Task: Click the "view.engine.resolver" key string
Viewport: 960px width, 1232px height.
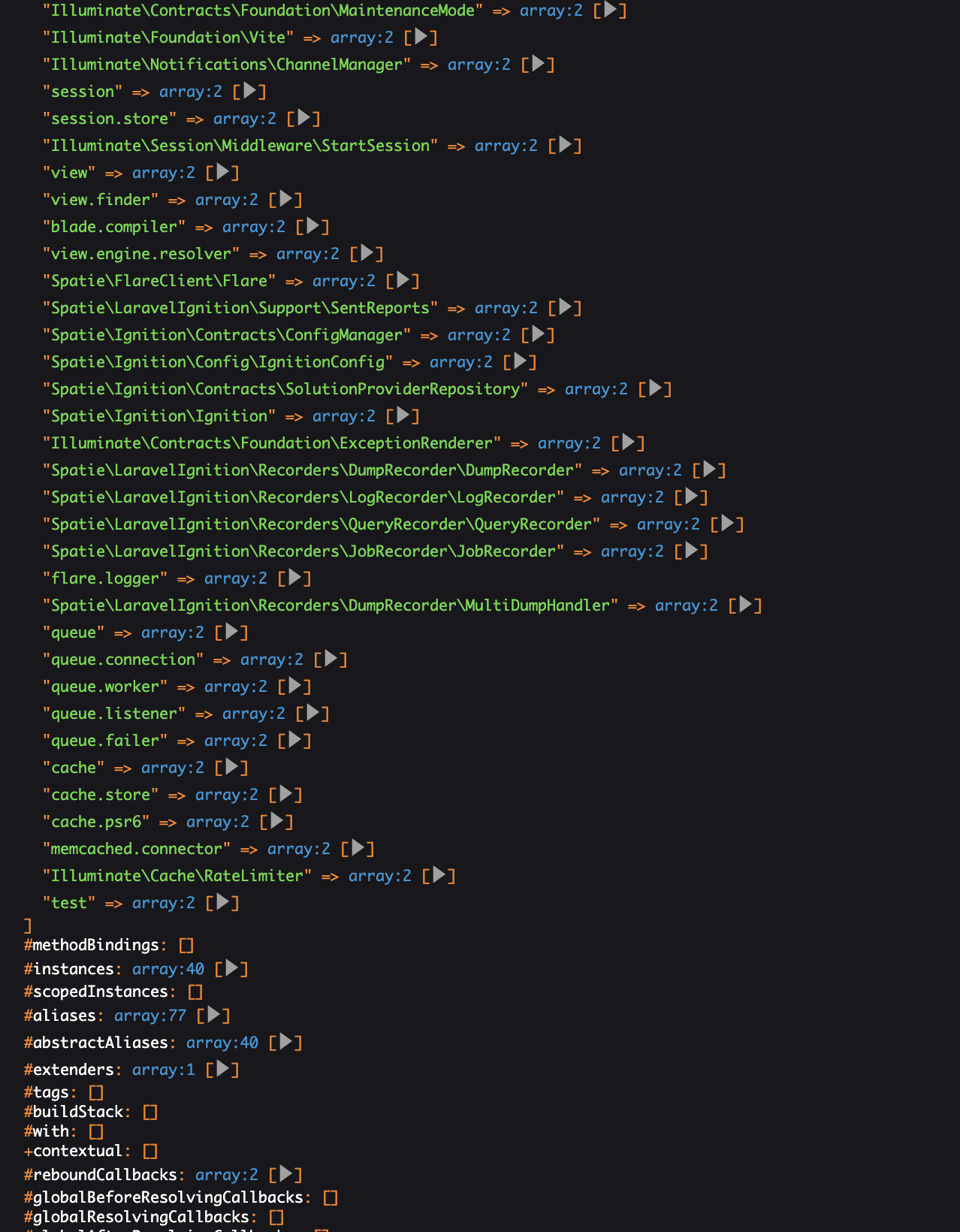Action: pyautogui.click(x=141, y=254)
